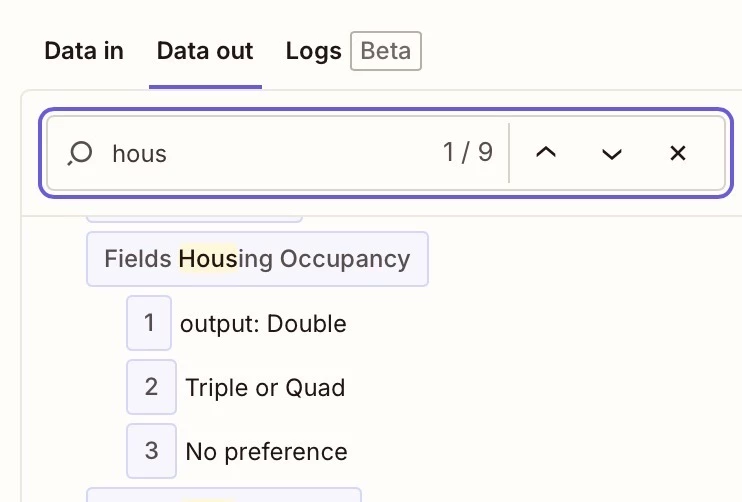The height and width of the screenshot is (502, 742).
Task: Click the Beta badge next to Logs
Action: click(x=385, y=51)
